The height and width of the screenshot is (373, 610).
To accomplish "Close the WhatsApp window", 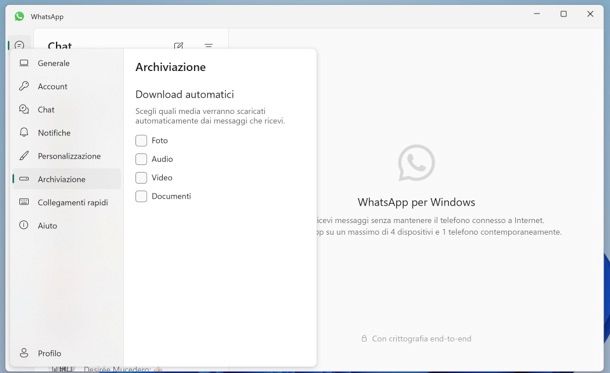I will [x=590, y=14].
